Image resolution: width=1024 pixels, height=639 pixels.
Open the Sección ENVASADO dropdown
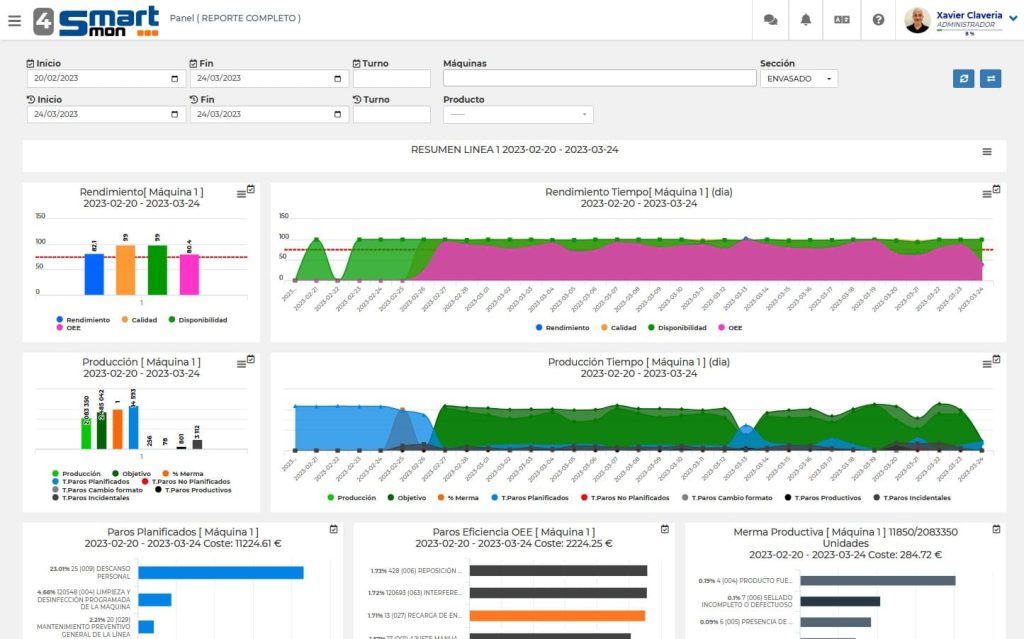pyautogui.click(x=798, y=78)
